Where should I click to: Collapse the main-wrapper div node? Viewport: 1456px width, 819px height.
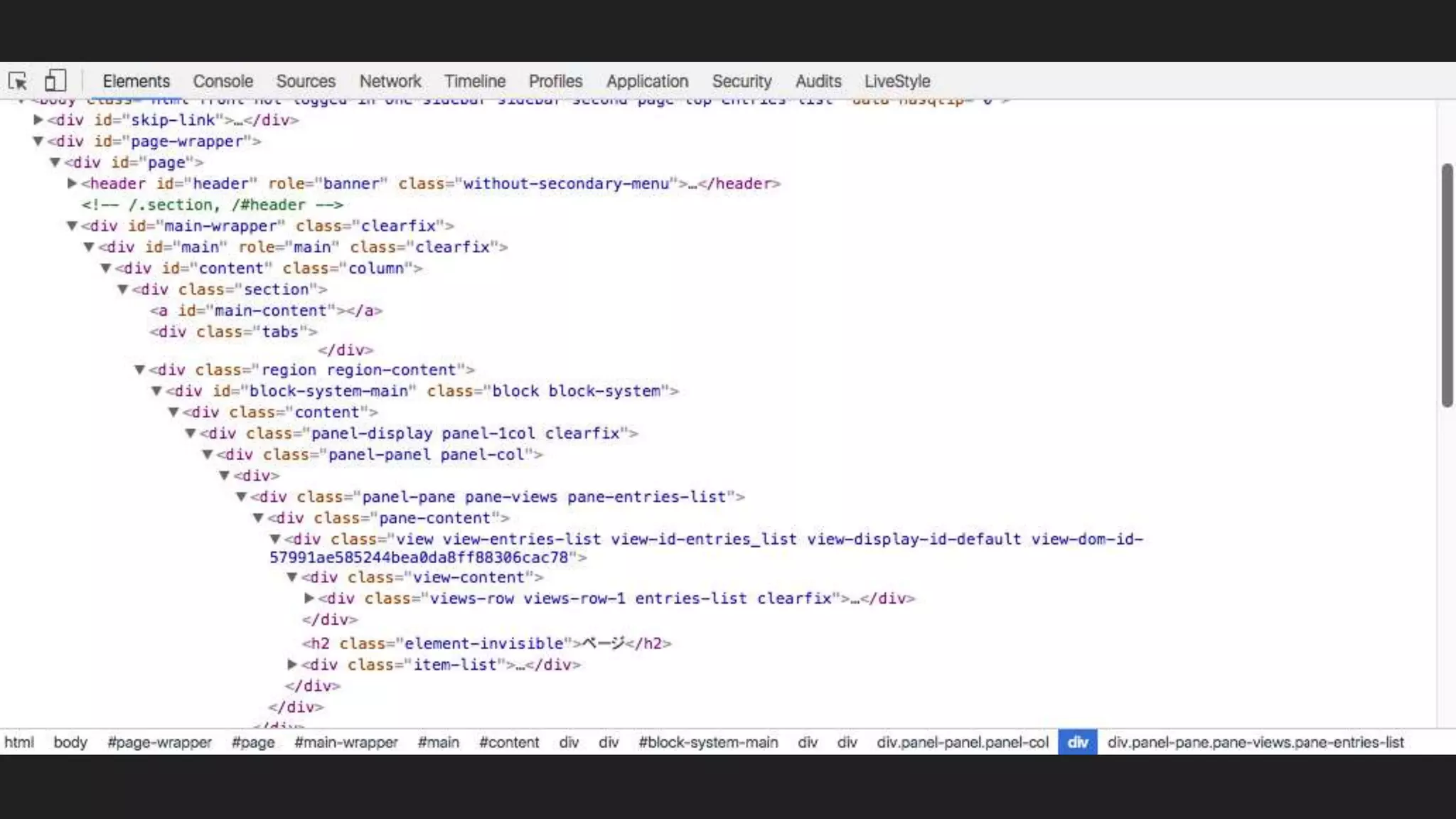tap(72, 226)
